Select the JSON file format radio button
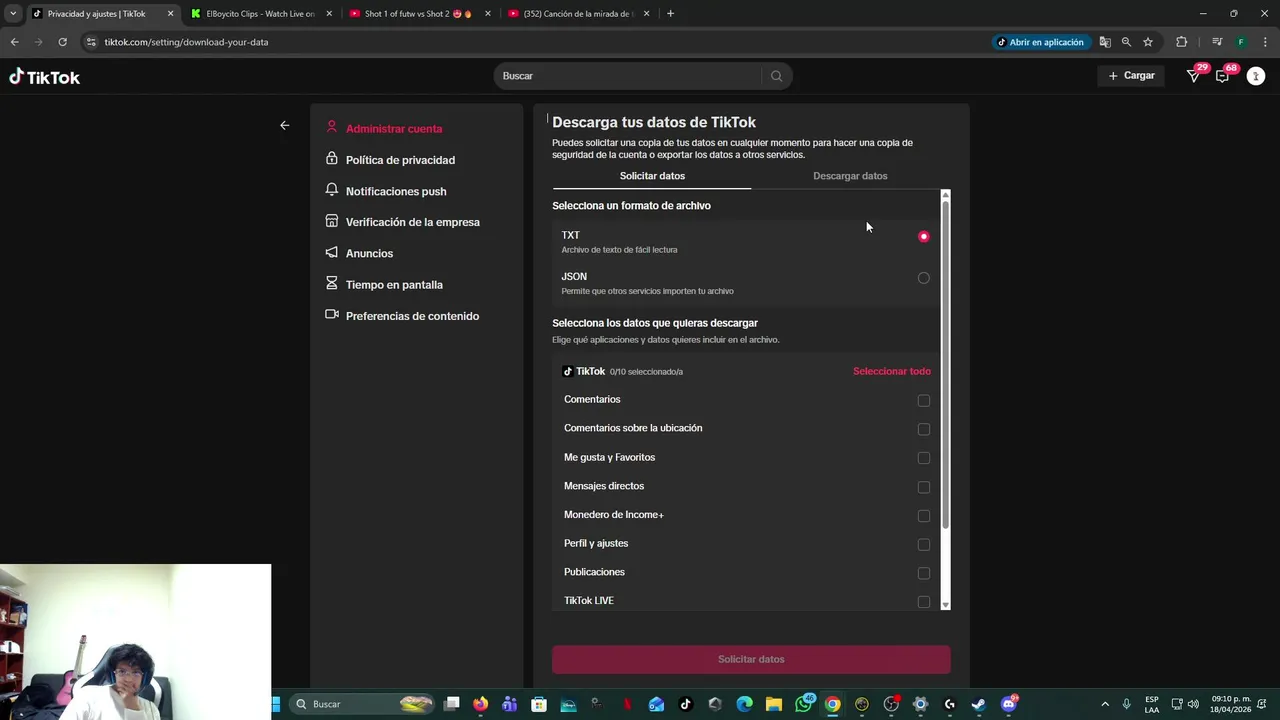This screenshot has width=1280, height=720. pos(923,278)
